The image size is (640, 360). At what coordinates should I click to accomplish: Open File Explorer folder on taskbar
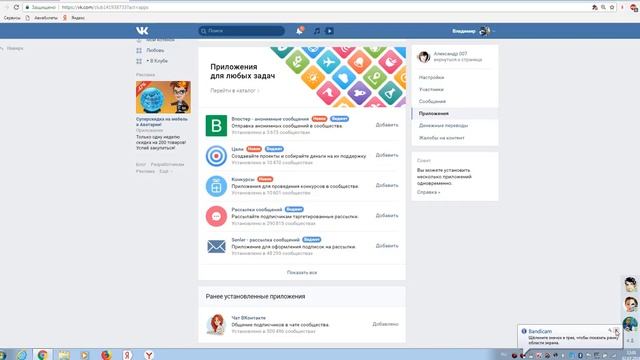[x=64, y=355]
